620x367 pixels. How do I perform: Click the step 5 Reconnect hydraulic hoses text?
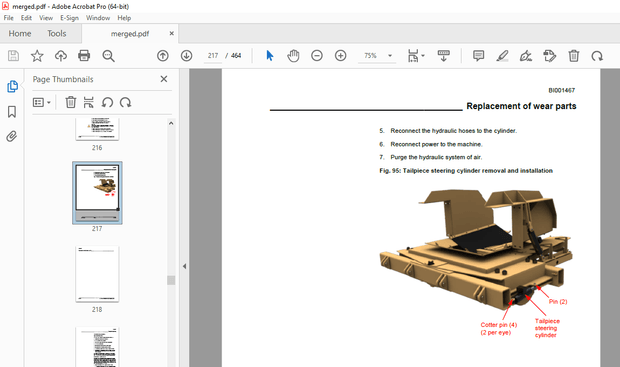point(454,131)
